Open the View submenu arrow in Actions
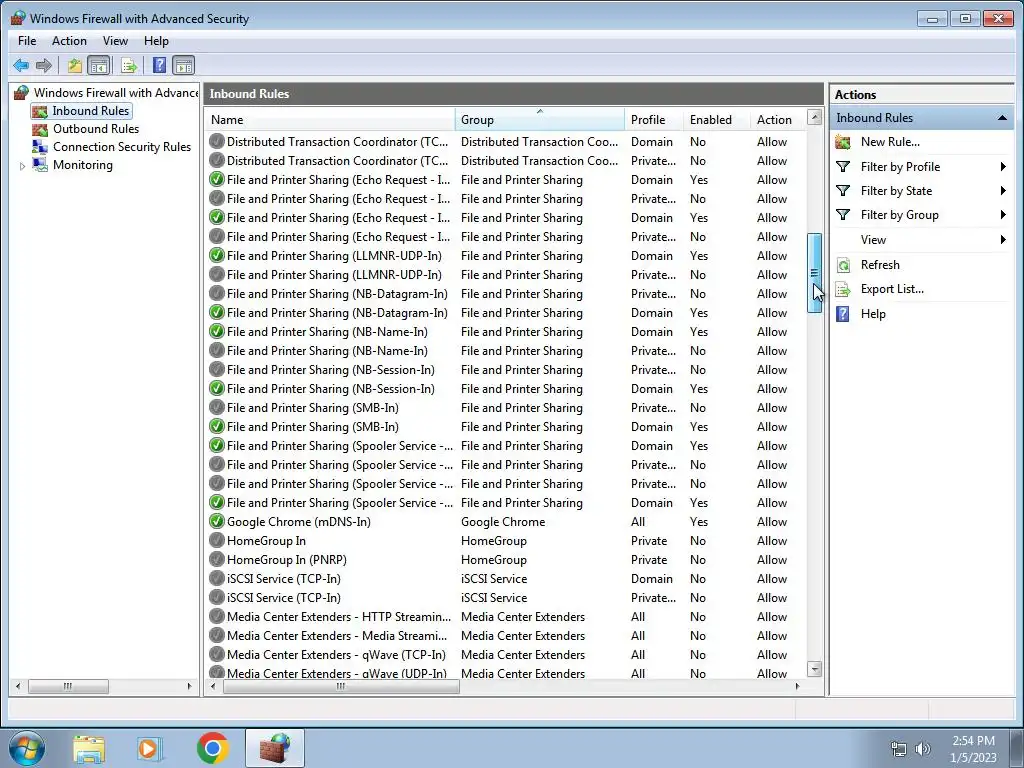1024x768 pixels. 1003,240
